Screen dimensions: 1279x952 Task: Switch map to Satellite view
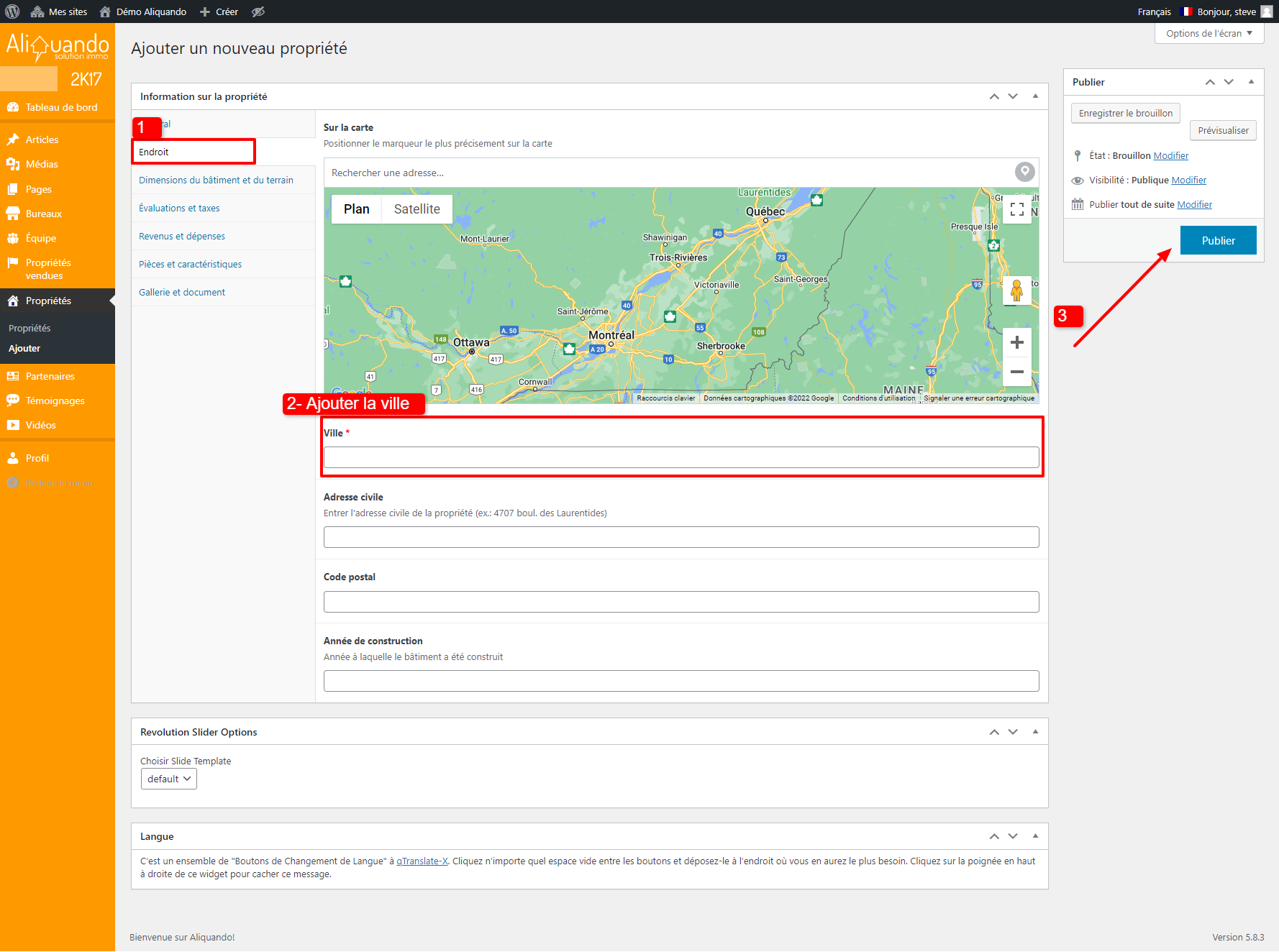pos(417,209)
